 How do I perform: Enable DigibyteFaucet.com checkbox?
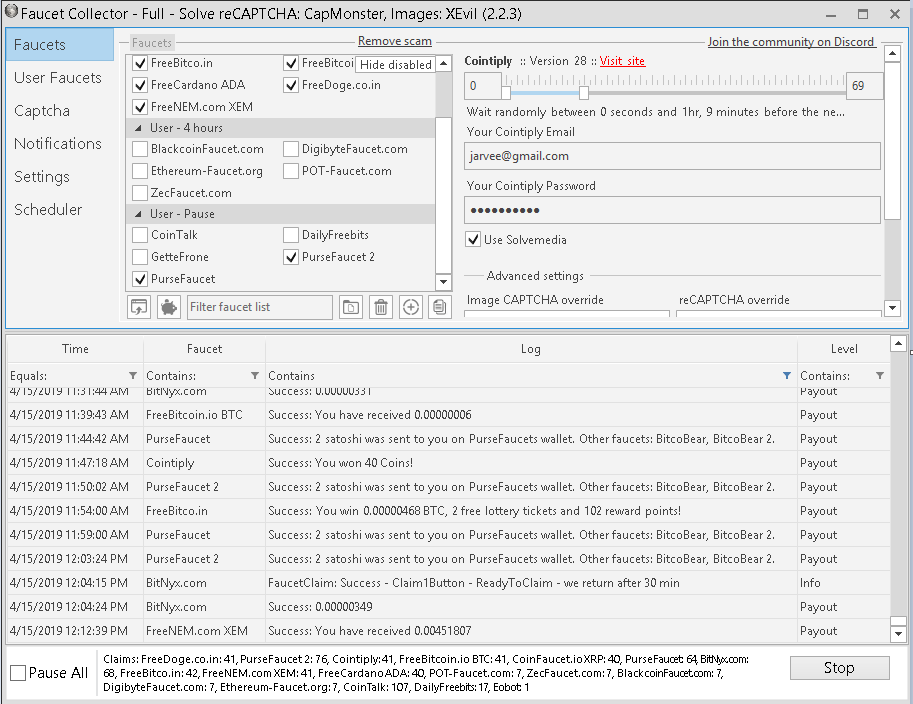coord(291,149)
